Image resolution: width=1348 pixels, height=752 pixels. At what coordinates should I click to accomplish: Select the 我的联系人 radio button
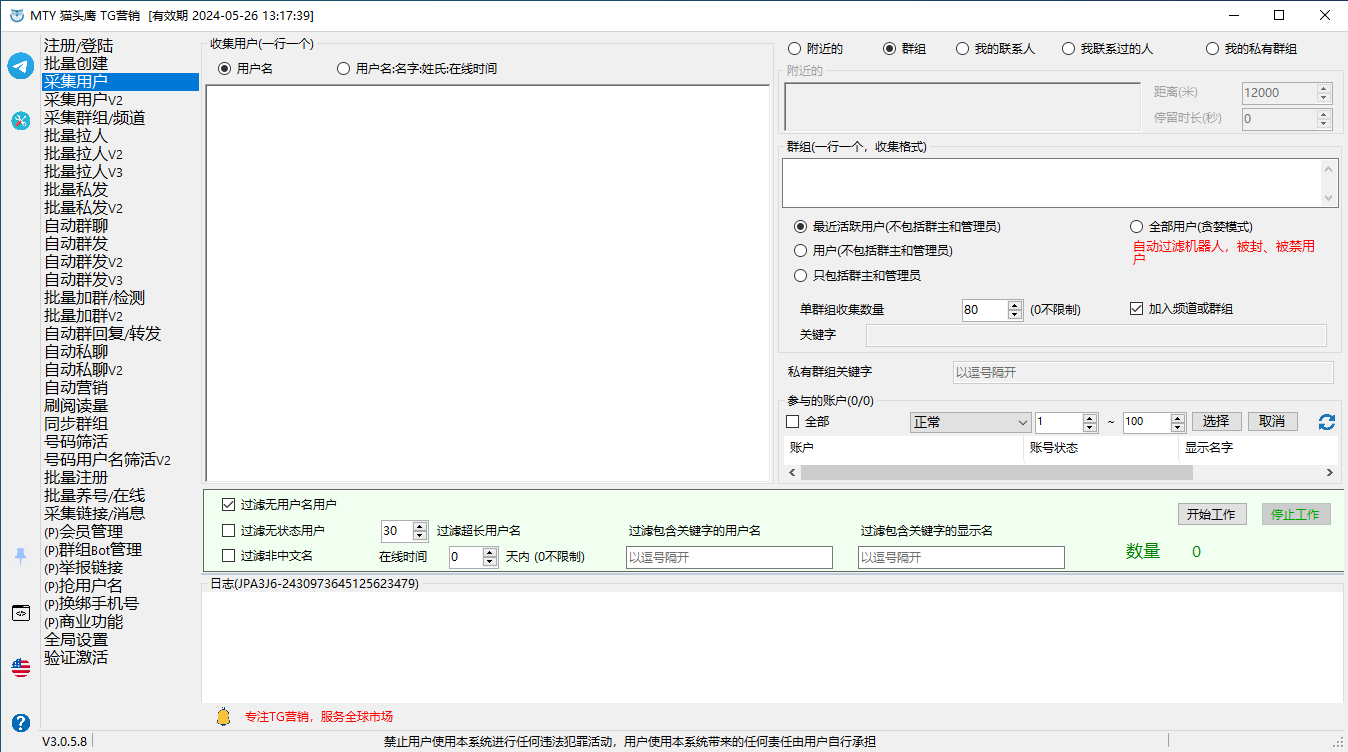pos(962,49)
